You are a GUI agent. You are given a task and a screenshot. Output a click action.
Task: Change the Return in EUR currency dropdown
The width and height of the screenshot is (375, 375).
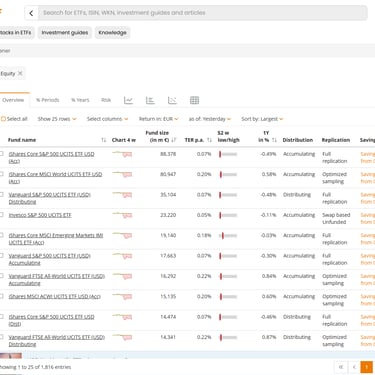point(159,119)
